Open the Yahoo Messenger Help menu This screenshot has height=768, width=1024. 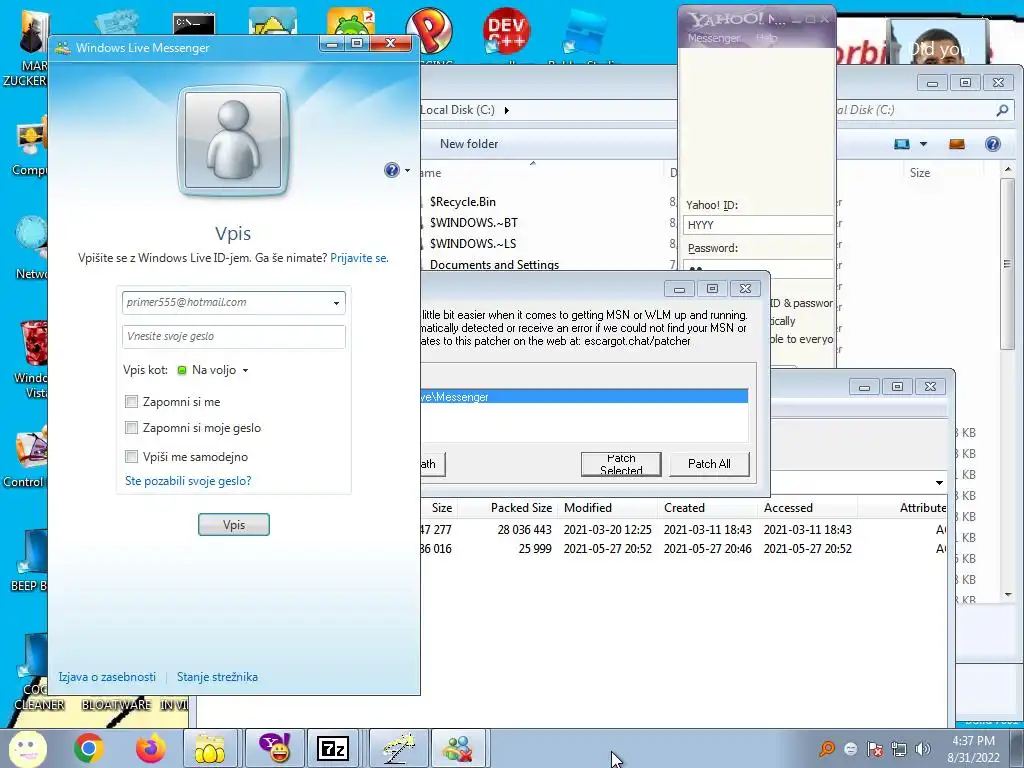(766, 38)
